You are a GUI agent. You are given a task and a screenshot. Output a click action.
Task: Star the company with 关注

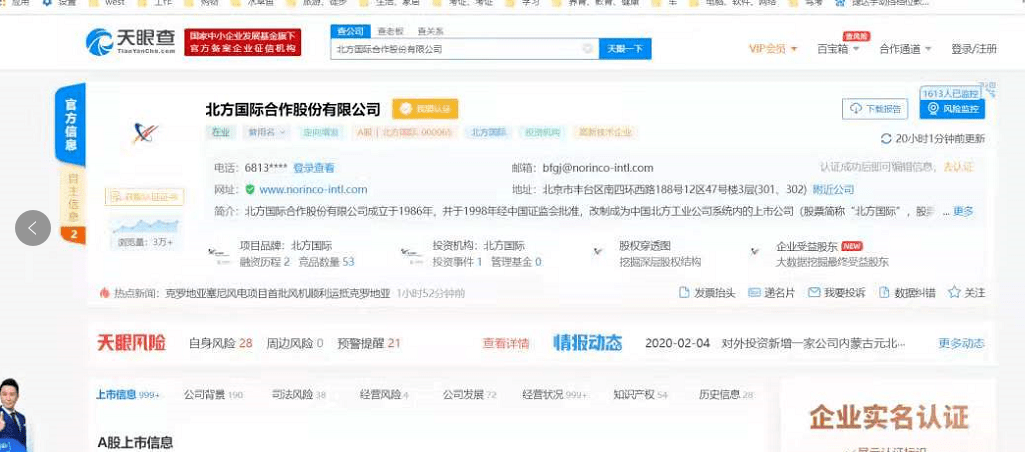954,293
